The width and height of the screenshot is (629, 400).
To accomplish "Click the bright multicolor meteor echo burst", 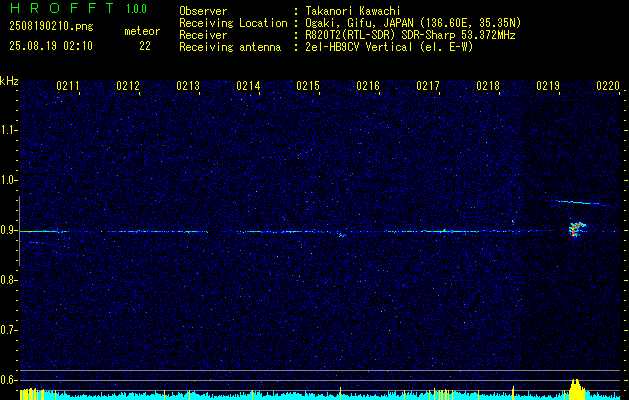I will click(576, 229).
